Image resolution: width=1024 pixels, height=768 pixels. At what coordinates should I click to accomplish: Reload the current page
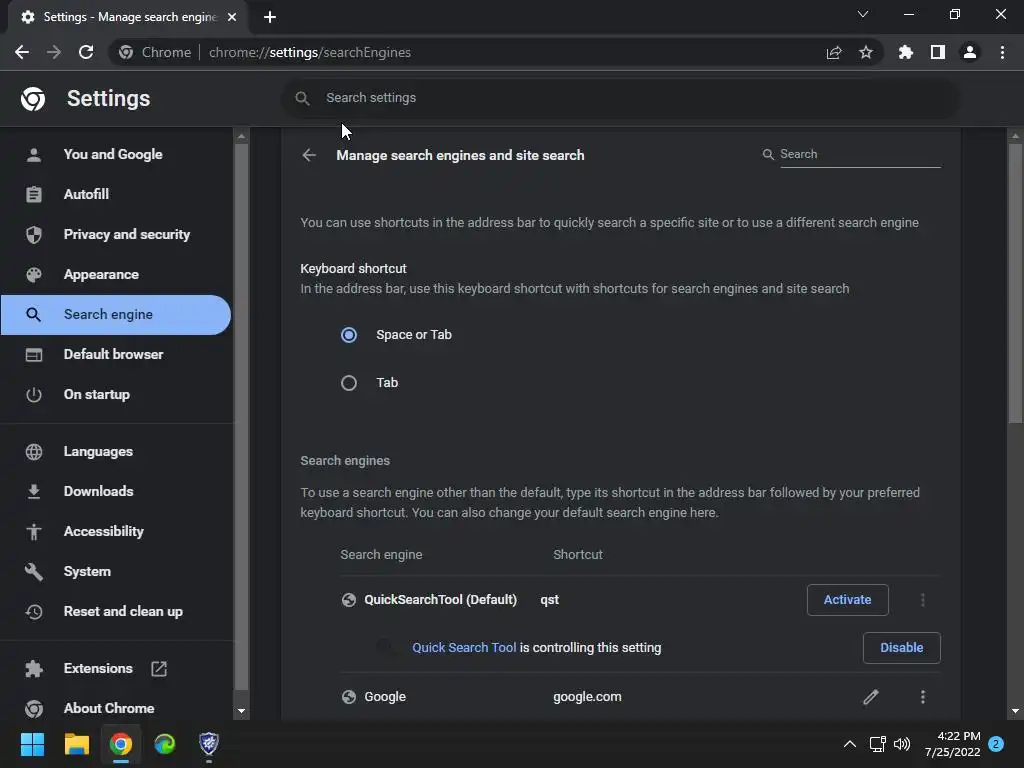pyautogui.click(x=86, y=52)
